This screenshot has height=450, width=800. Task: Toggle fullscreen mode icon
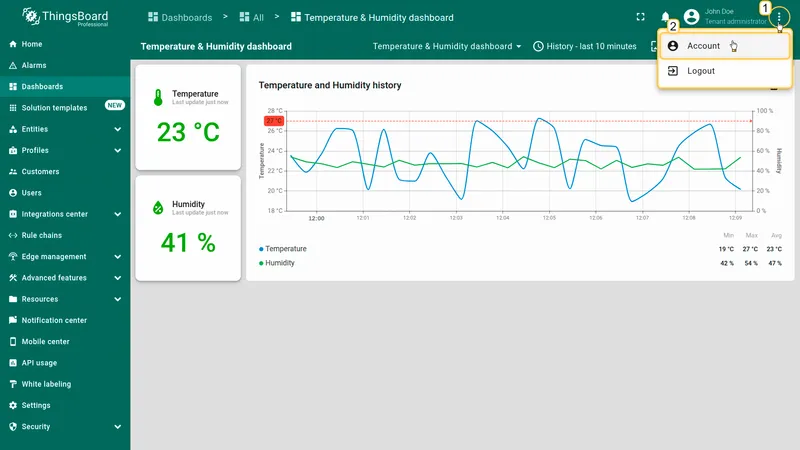click(x=640, y=17)
